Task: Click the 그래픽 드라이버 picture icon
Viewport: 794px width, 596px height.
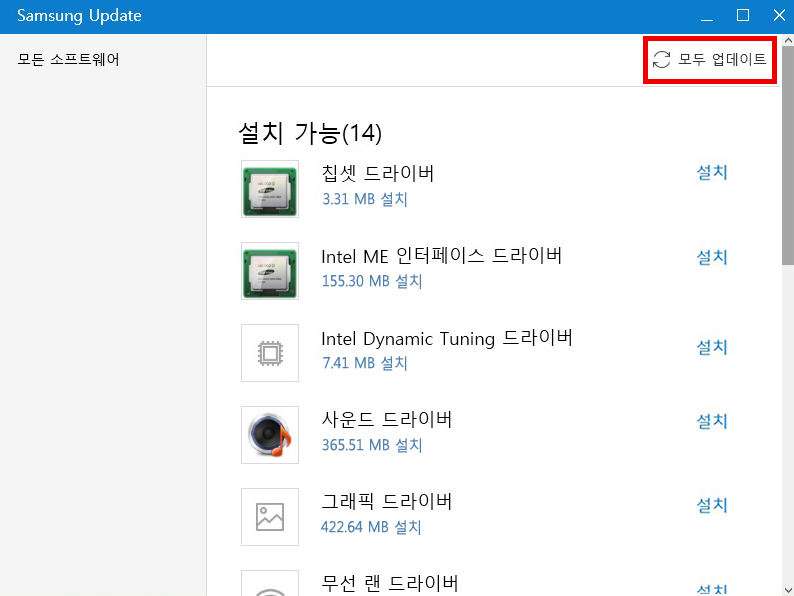Action: pos(270,517)
